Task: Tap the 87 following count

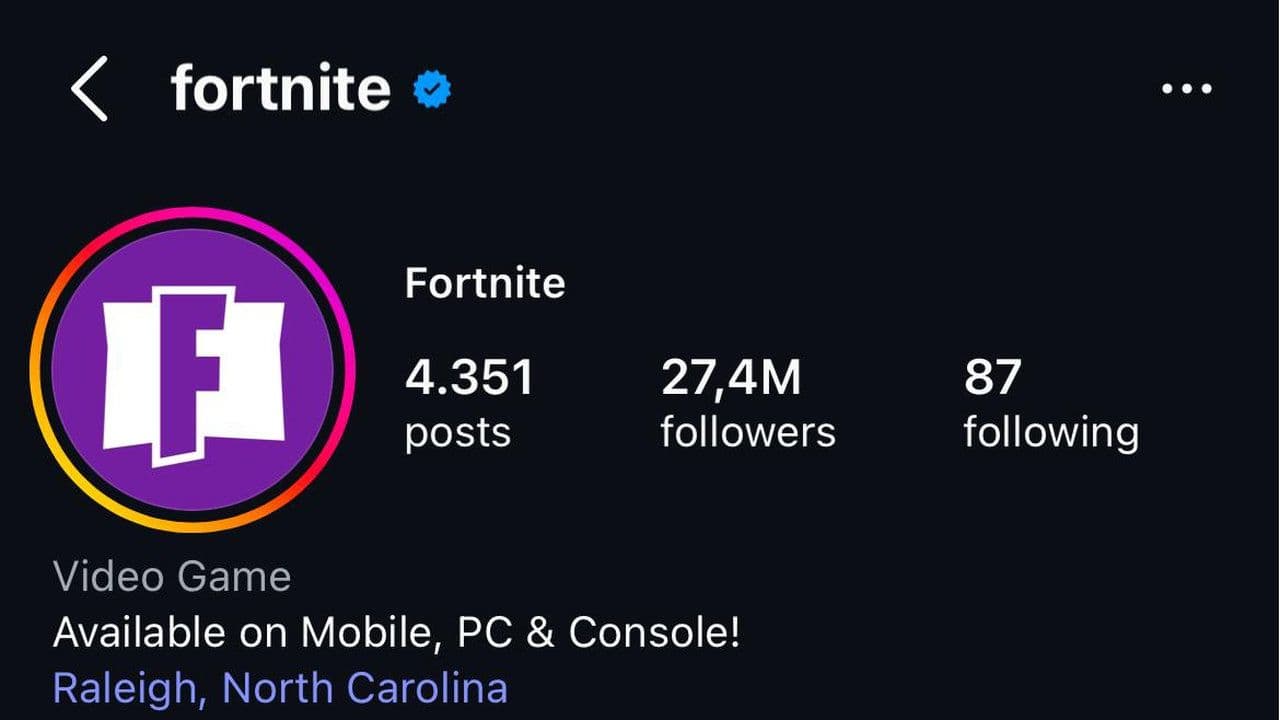Action: point(992,378)
